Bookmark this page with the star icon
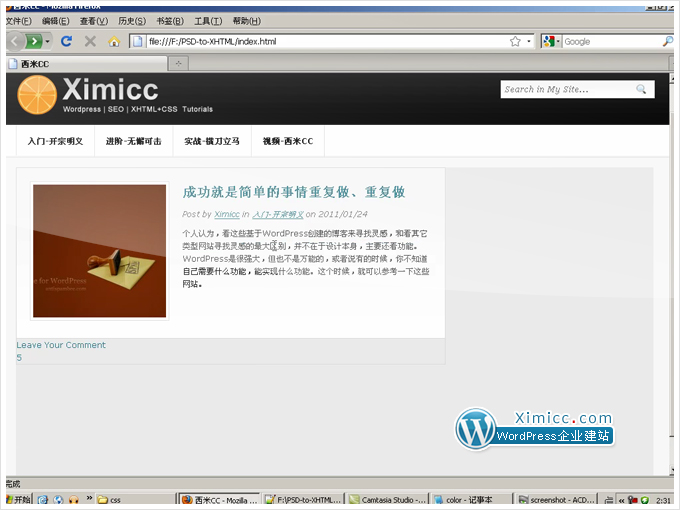 (x=515, y=41)
